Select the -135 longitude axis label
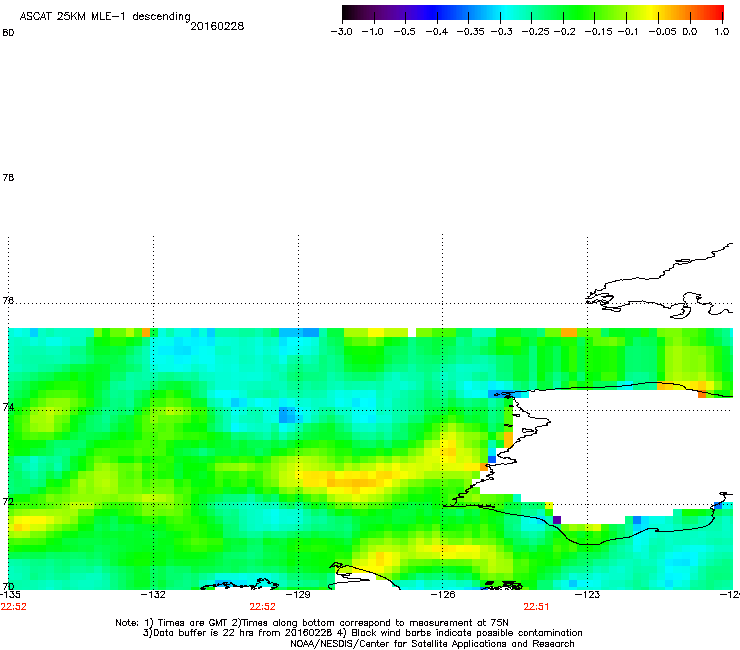Image resolution: width=740 pixels, height=650 pixels. (x=10, y=594)
